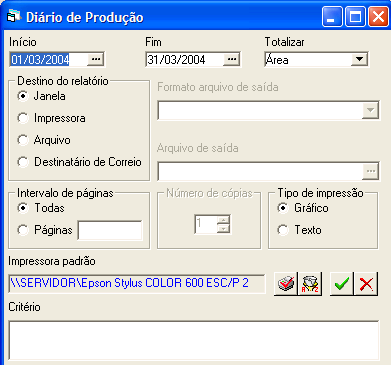Open the Início date picker ellipsis button
This screenshot has height=365, width=391.
point(96,59)
